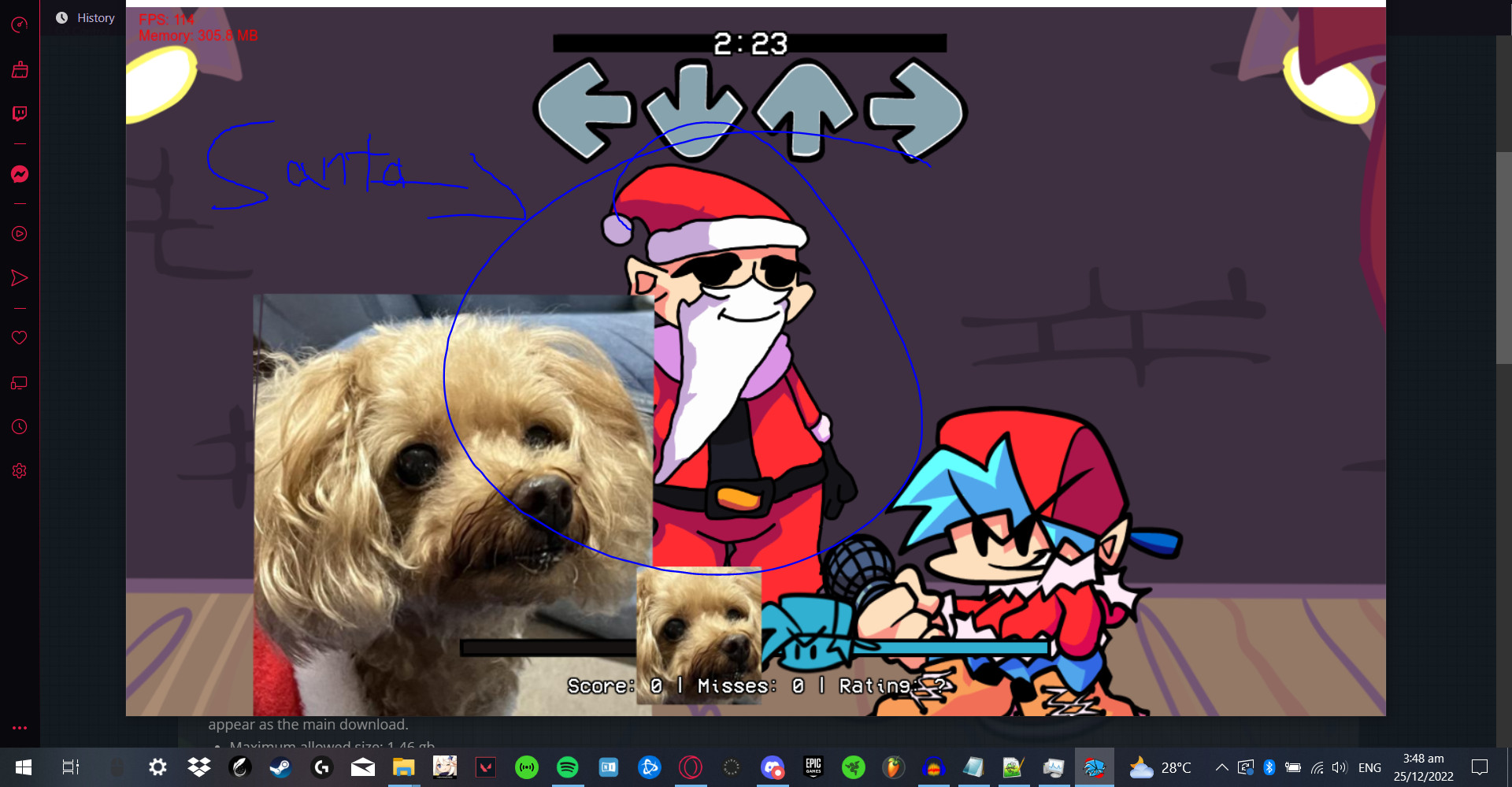This screenshot has width=1512, height=787.
Task: Open Opera GX settings via the gear icon
Action: coord(20,470)
